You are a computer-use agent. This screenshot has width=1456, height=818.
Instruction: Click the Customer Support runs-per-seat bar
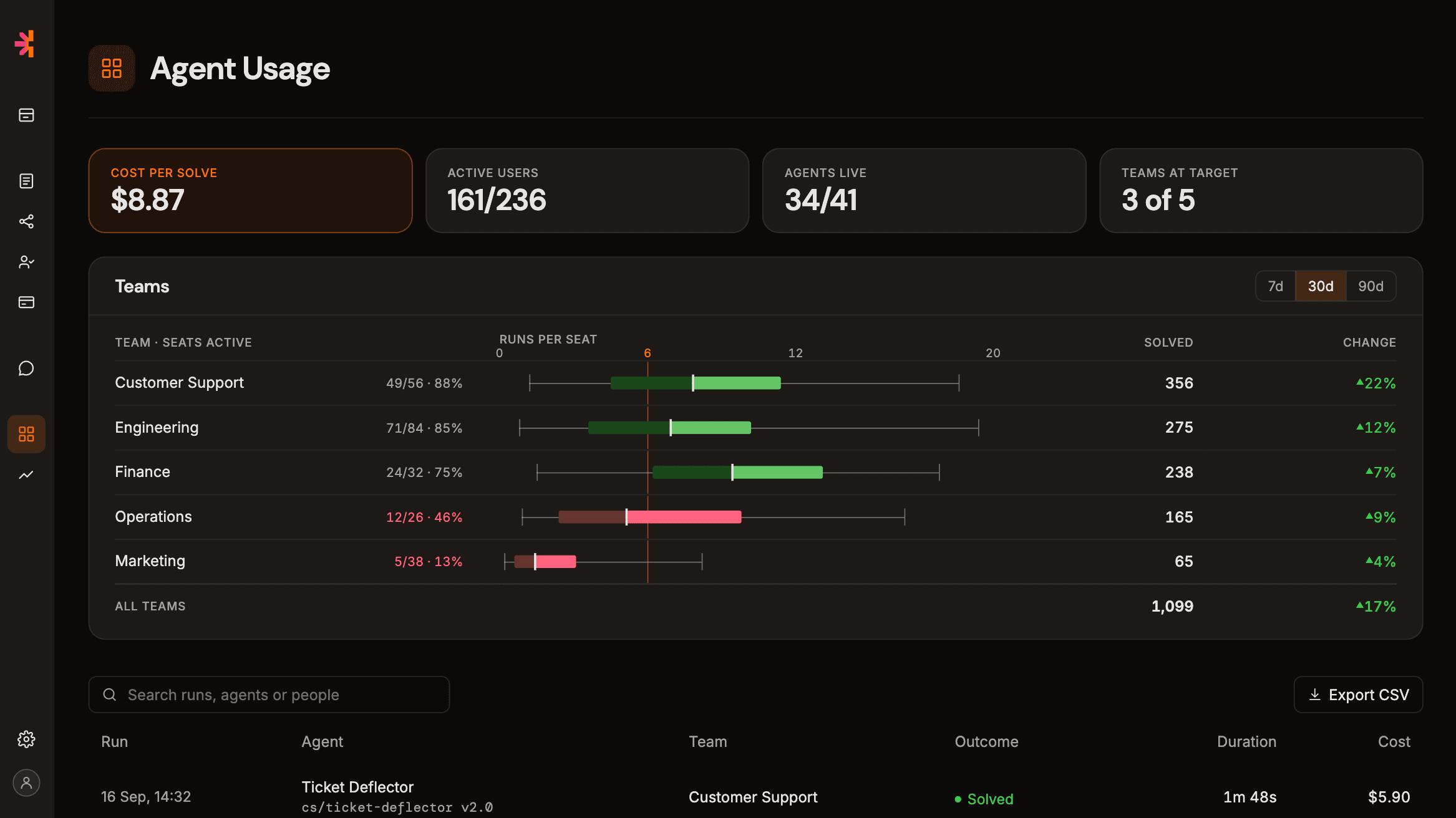(696, 383)
